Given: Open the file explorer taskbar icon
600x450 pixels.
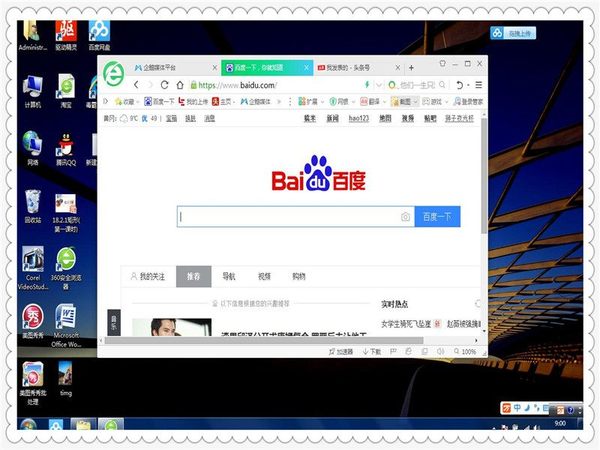Looking at the screenshot, I should click(x=83, y=424).
